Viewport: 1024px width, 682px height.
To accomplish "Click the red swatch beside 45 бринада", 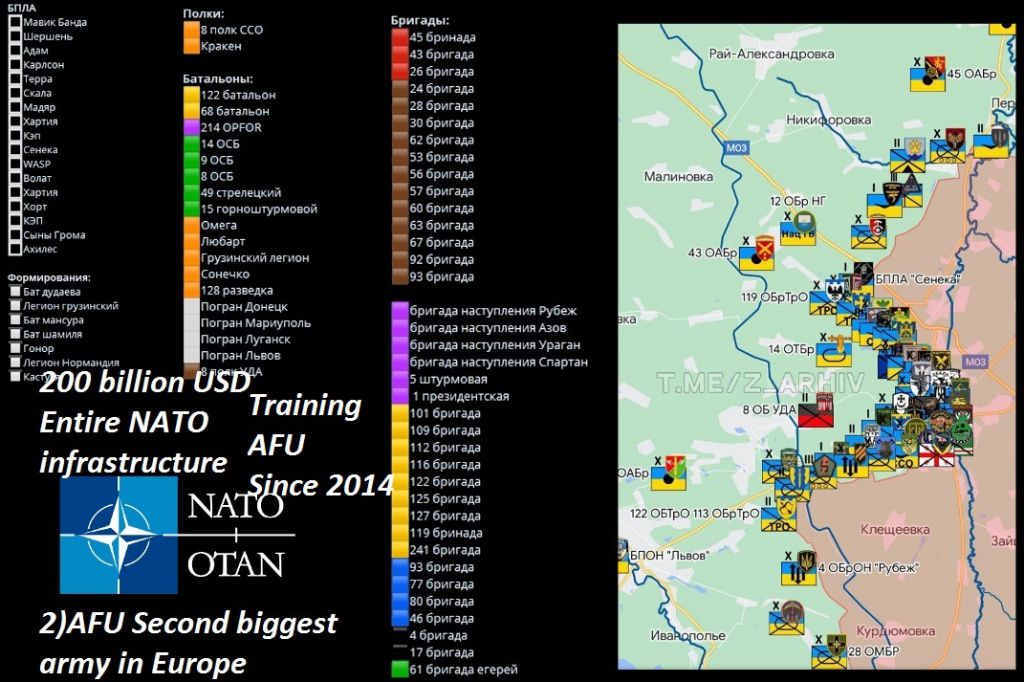I will click(x=400, y=37).
